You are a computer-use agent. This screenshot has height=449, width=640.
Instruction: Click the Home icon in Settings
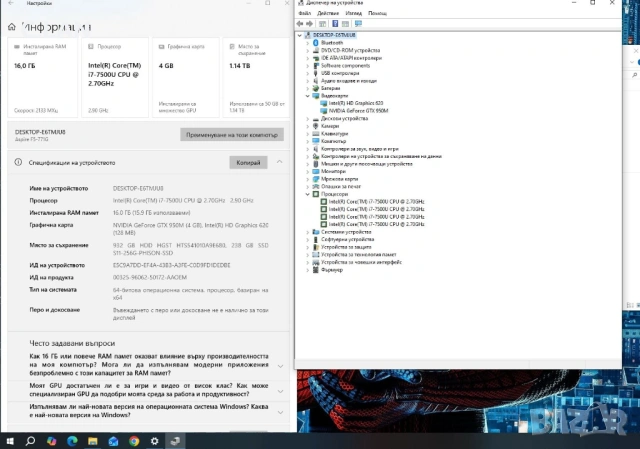(x=12, y=27)
